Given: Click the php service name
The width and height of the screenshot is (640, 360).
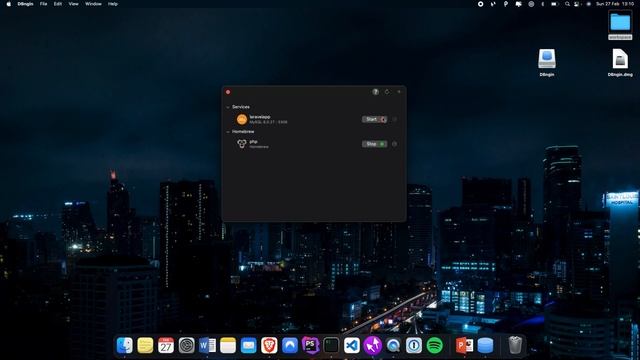Looking at the screenshot, I should pyautogui.click(x=253, y=141).
